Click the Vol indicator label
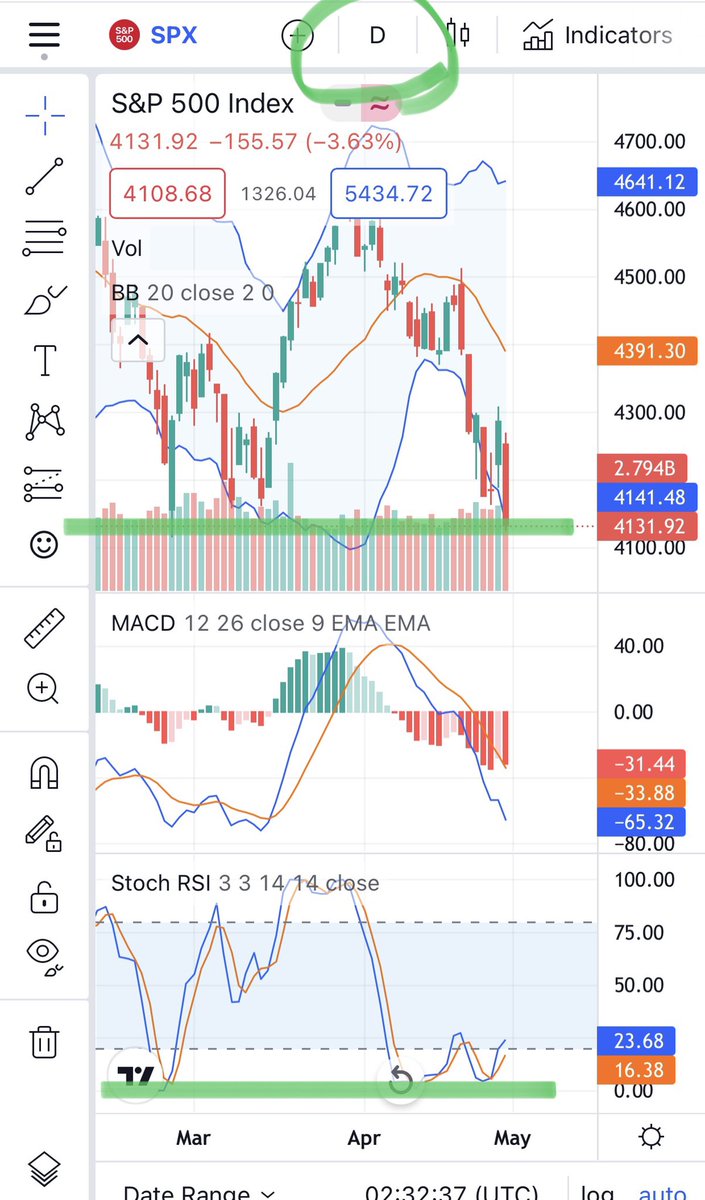The width and height of the screenshot is (705, 1200). point(127,248)
